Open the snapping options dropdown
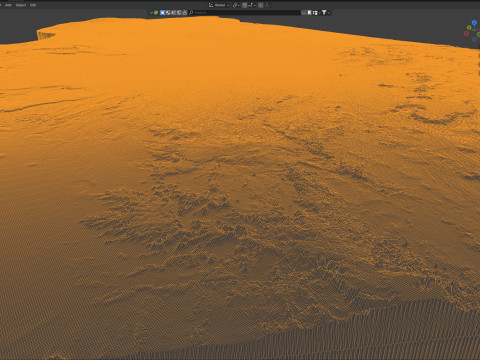Image resolution: width=480 pixels, height=360 pixels. (252, 5)
